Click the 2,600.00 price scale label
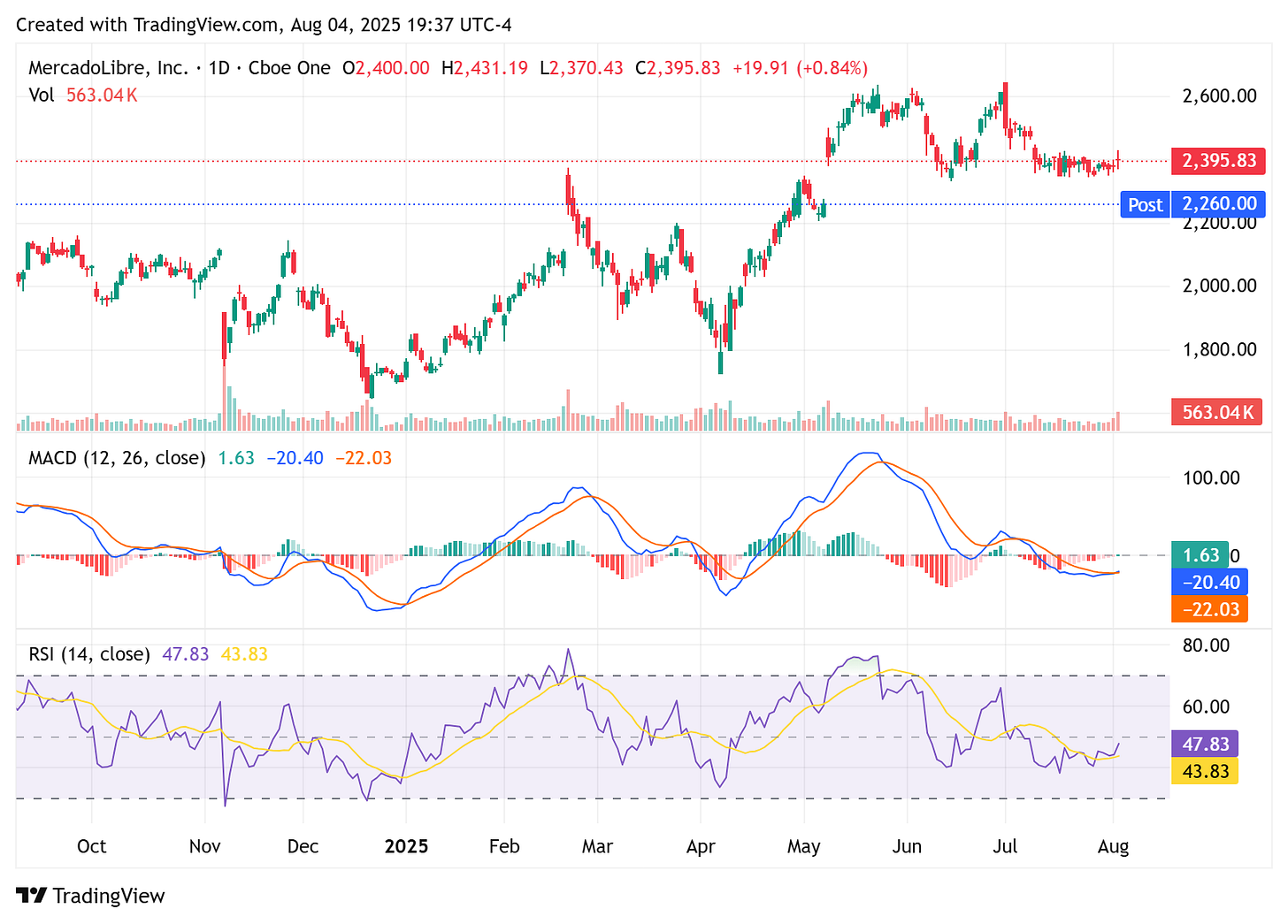The width and height of the screenshot is (1288, 924). tap(1218, 95)
